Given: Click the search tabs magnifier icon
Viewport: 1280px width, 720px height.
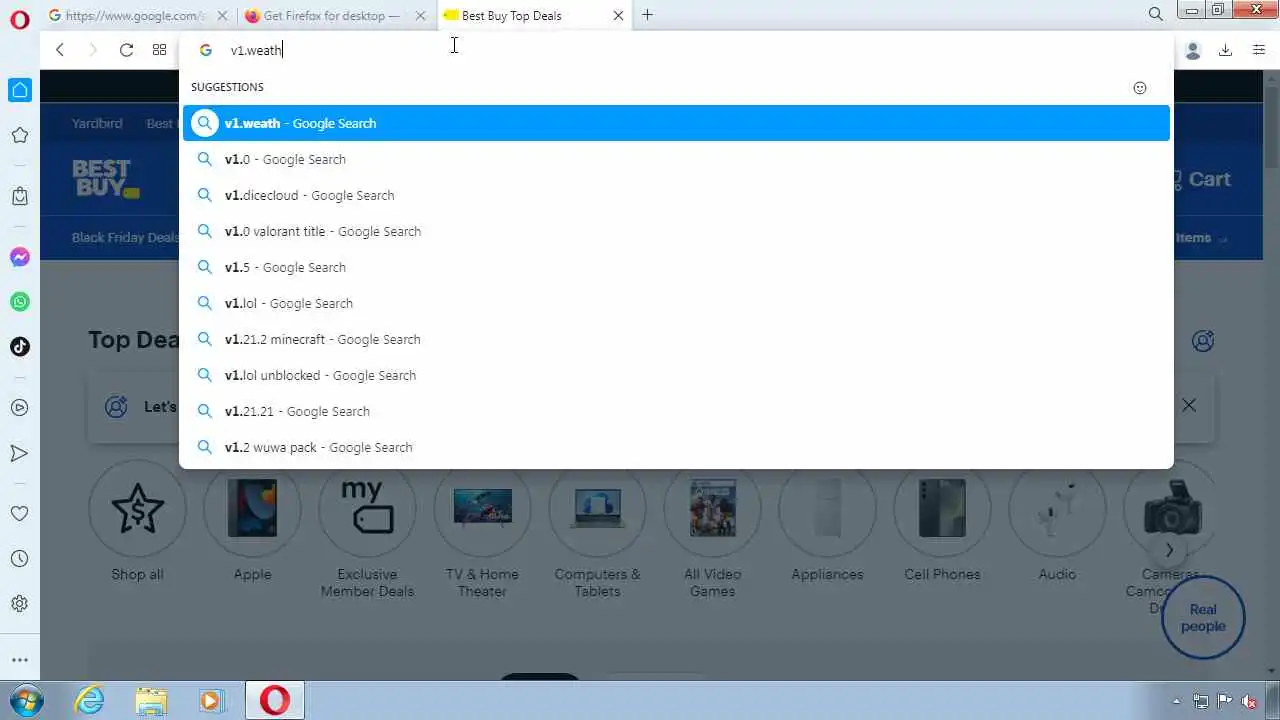Looking at the screenshot, I should tap(1156, 14).
